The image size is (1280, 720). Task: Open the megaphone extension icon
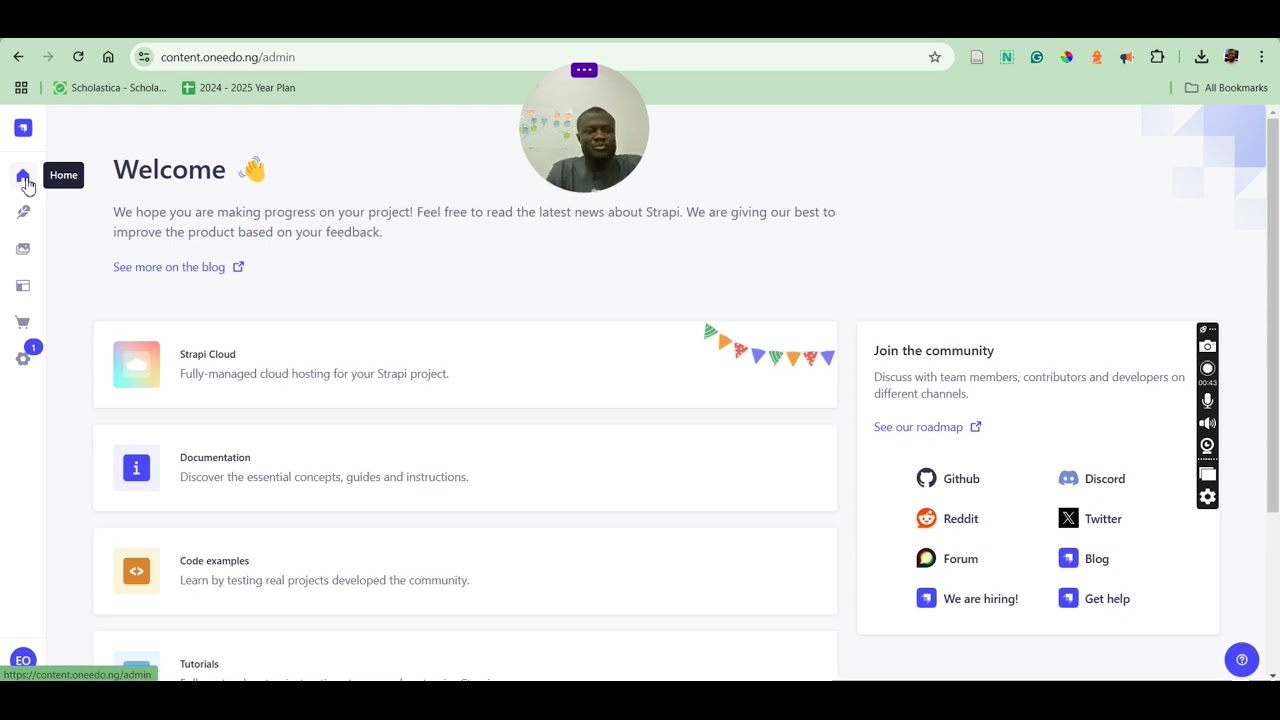coord(1127,57)
